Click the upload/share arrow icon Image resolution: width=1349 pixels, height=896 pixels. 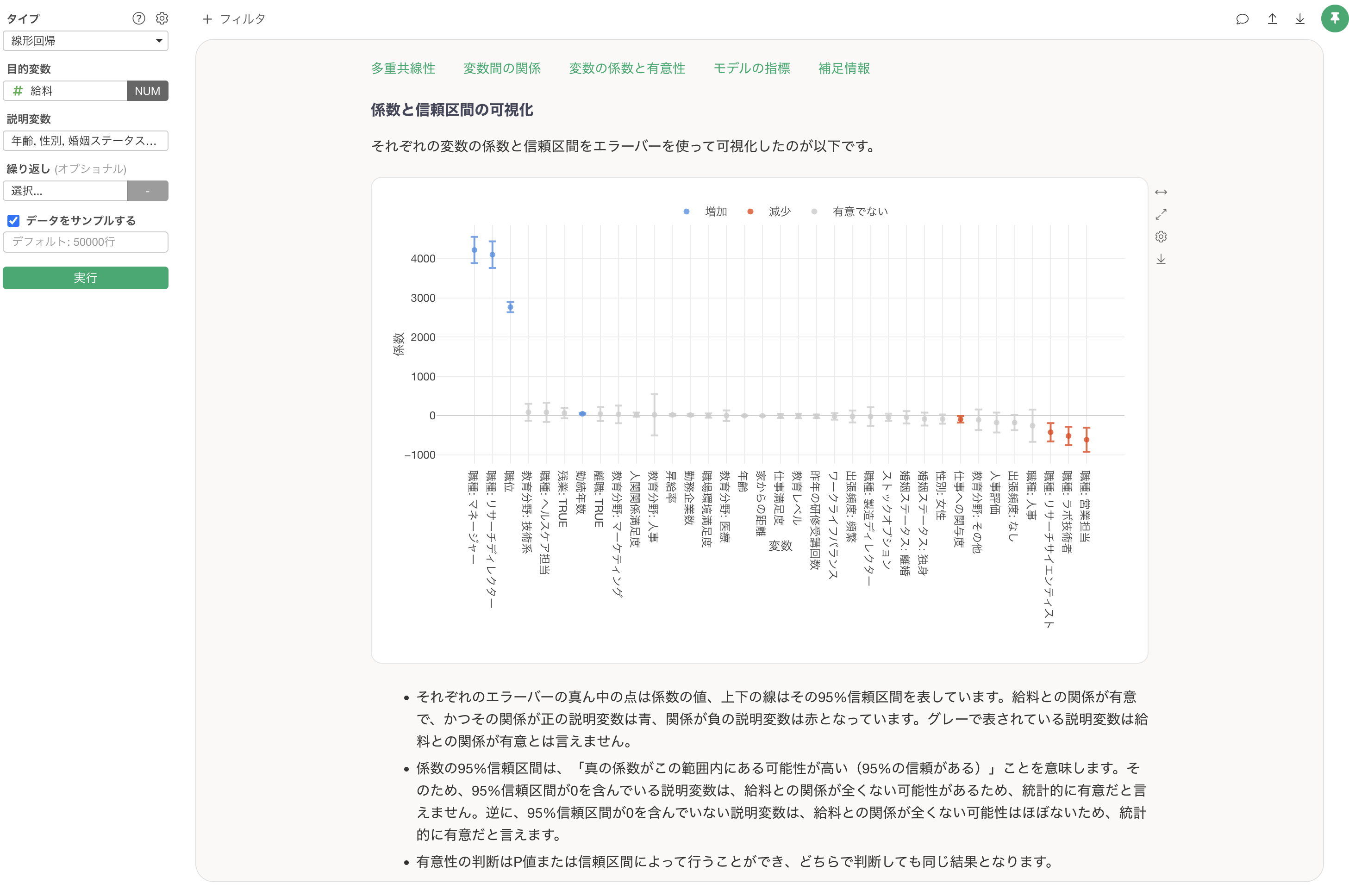coord(1272,19)
